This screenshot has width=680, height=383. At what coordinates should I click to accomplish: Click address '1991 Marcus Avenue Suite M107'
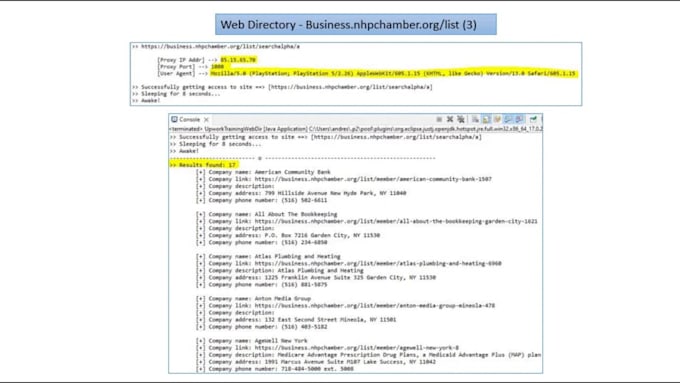pos(350,362)
